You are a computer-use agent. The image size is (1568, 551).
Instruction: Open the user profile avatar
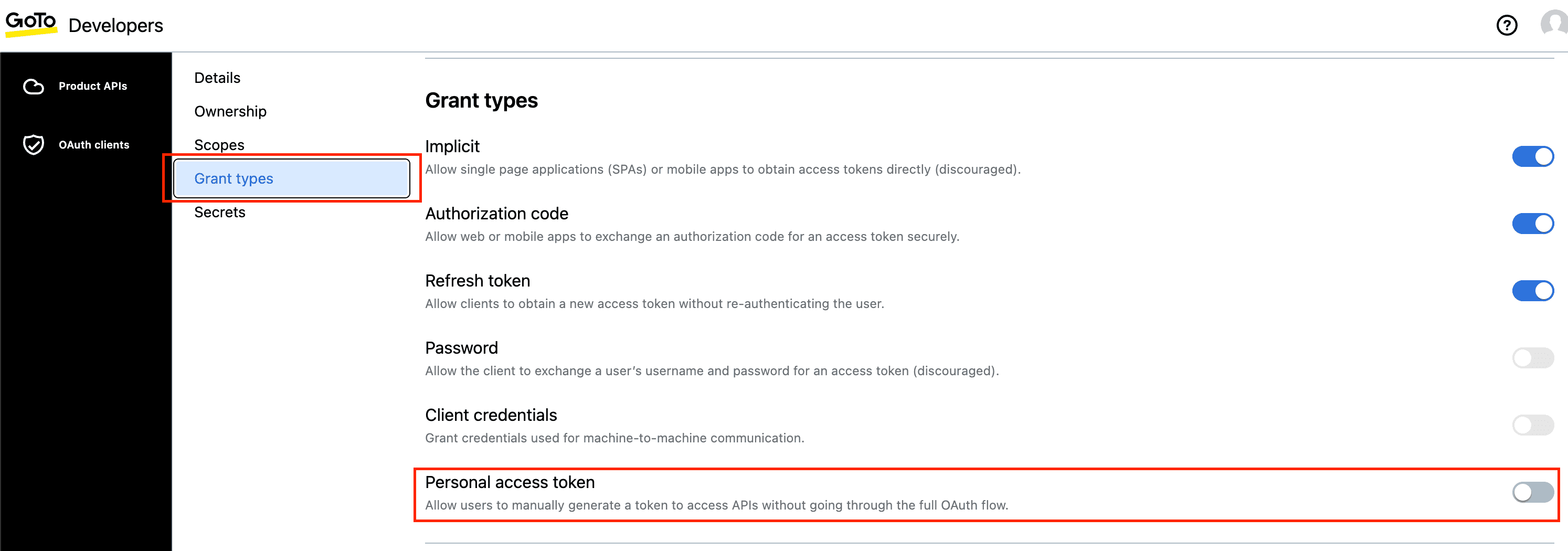1554,24
